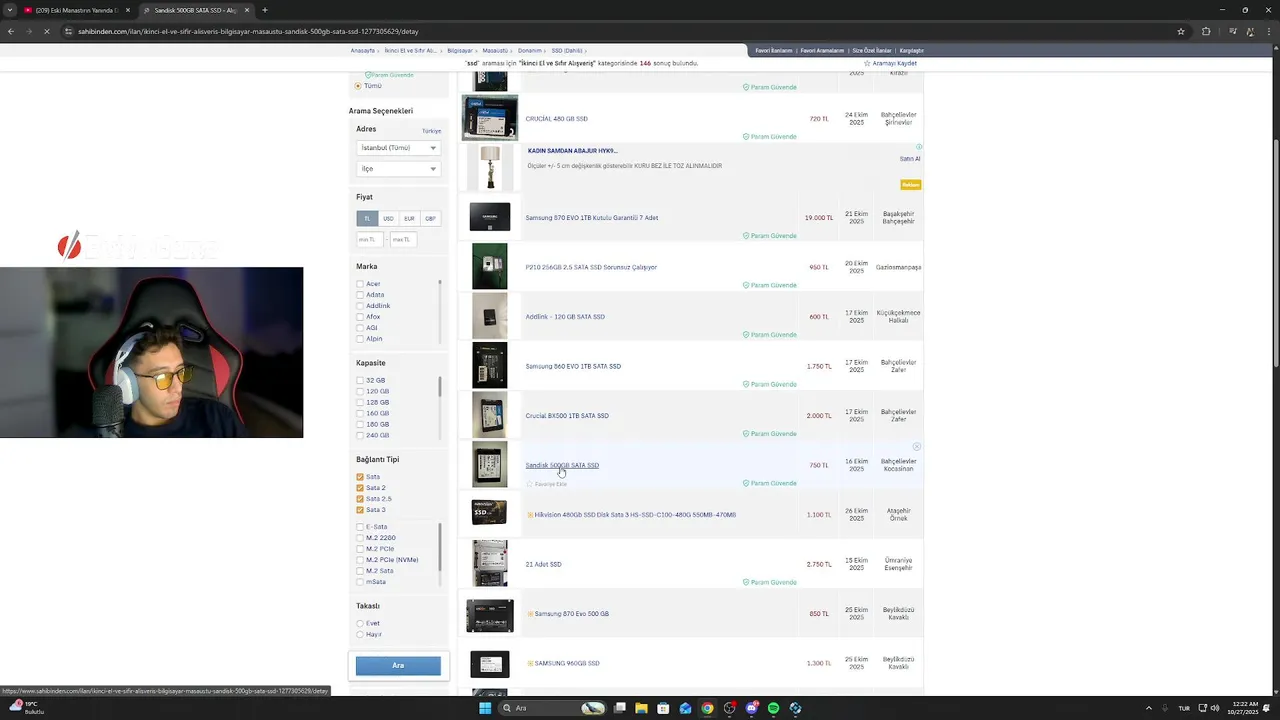The height and width of the screenshot is (720, 1280).
Task: Click the taskbar search box Ara
Action: (553, 708)
